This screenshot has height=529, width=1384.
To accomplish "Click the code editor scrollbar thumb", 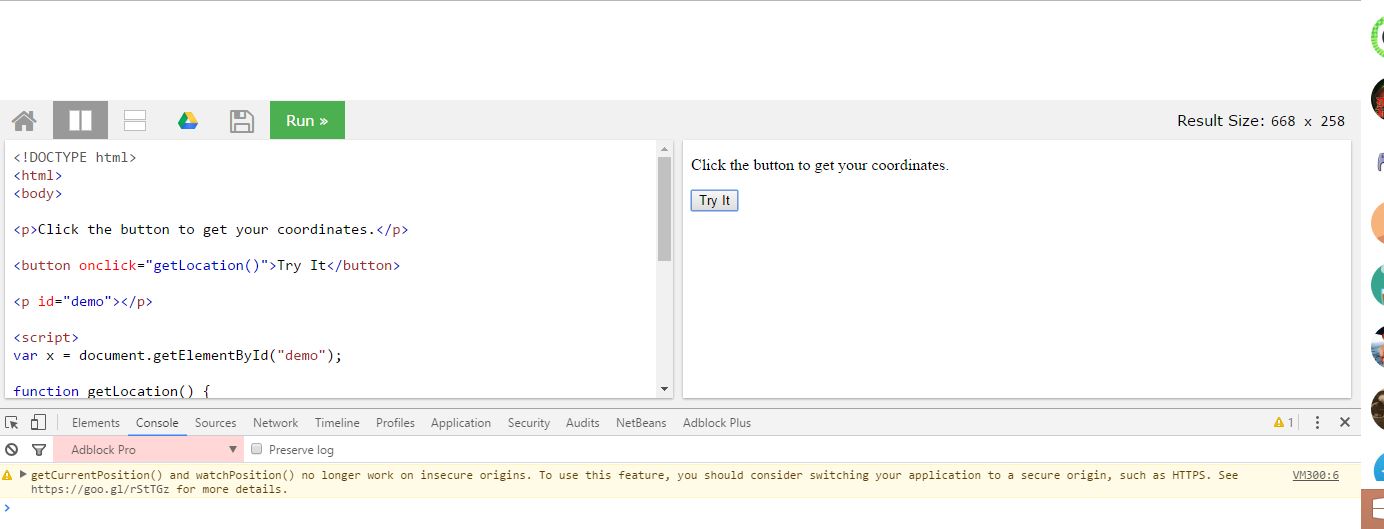I will (x=665, y=209).
